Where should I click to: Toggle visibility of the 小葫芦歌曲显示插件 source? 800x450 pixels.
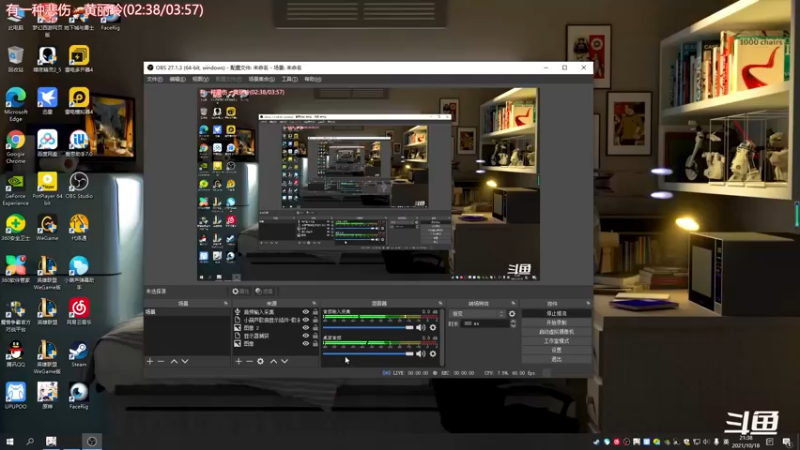[306, 320]
